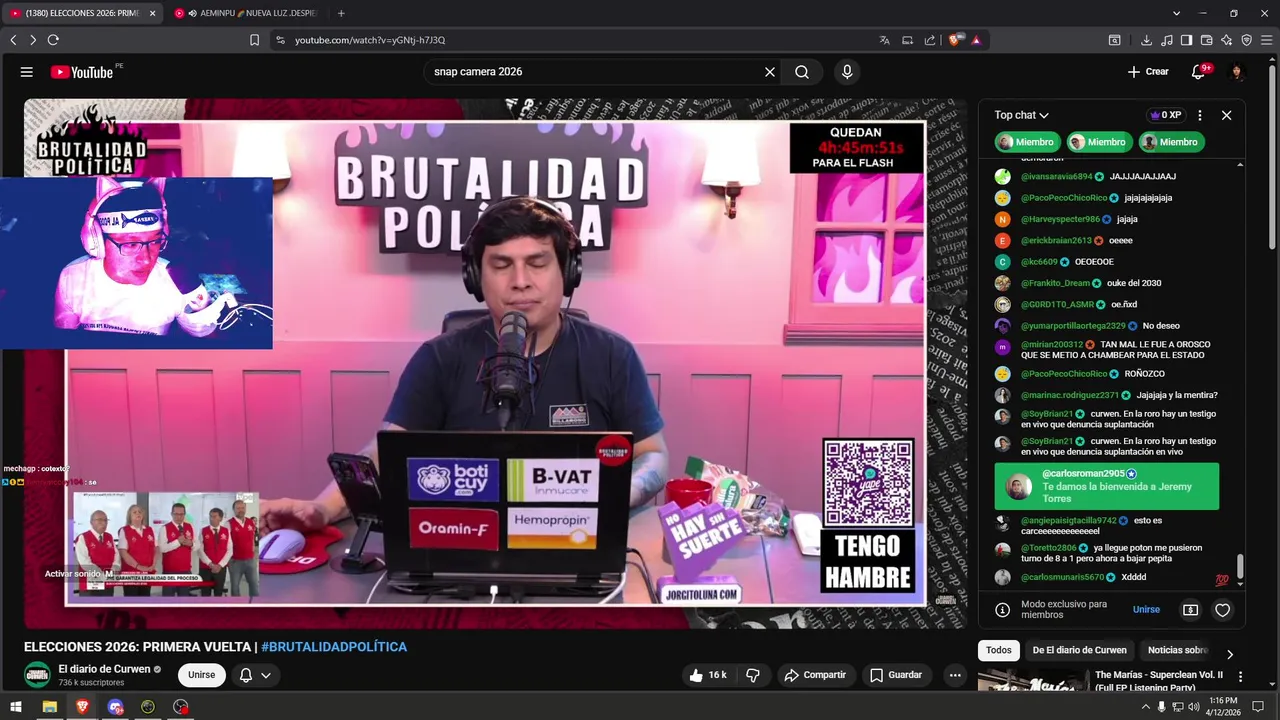Open the Leo AI sparkle icon

pyautogui.click(x=1226, y=40)
